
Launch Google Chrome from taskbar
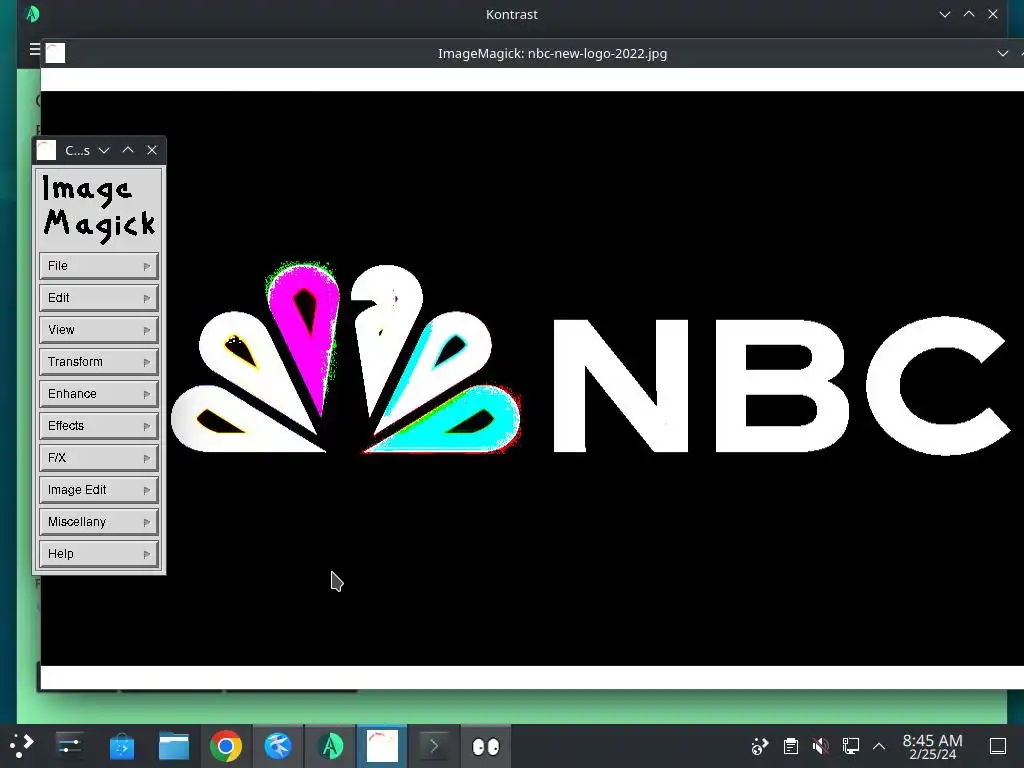coord(226,746)
